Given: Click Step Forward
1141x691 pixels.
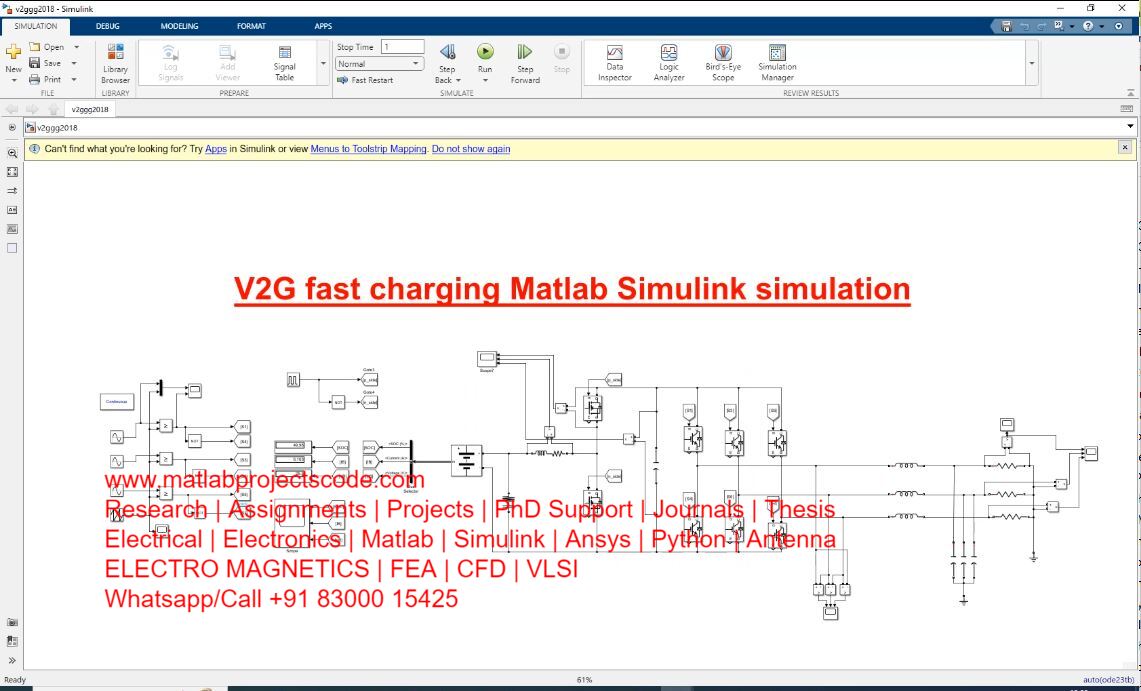Looking at the screenshot, I should pyautogui.click(x=525, y=63).
